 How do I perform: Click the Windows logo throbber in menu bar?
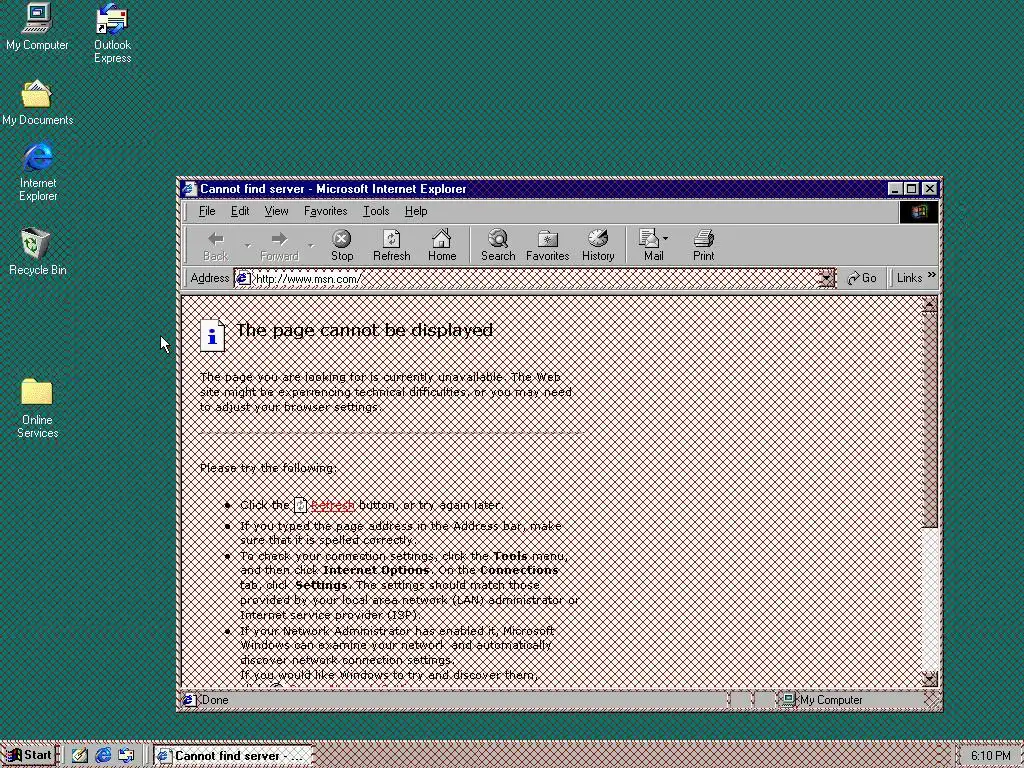click(x=919, y=212)
